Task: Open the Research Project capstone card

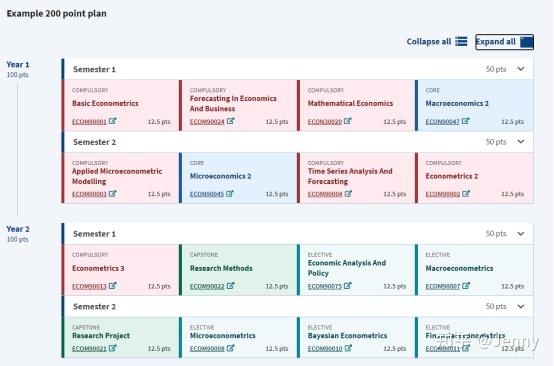Action: point(120,337)
